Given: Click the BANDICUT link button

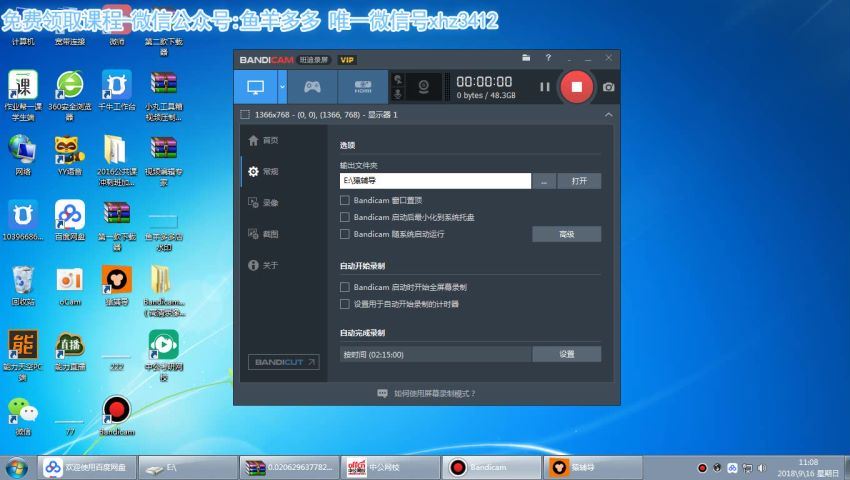Looking at the screenshot, I should click(x=284, y=362).
